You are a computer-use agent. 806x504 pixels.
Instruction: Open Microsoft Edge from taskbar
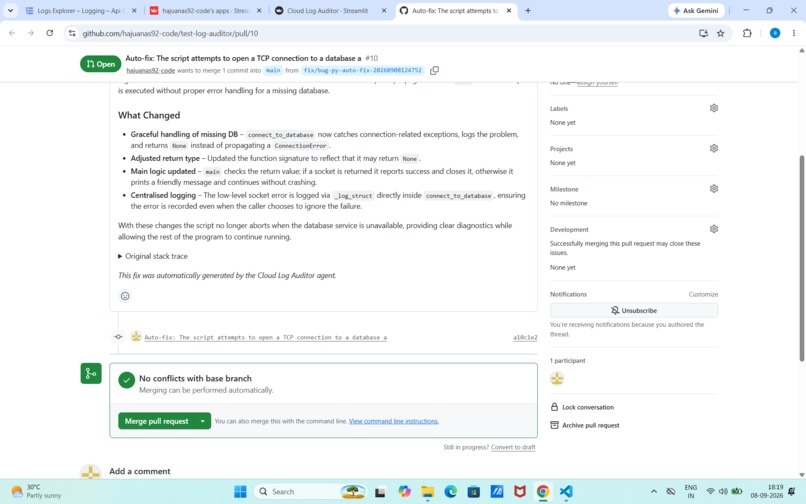[450, 492]
